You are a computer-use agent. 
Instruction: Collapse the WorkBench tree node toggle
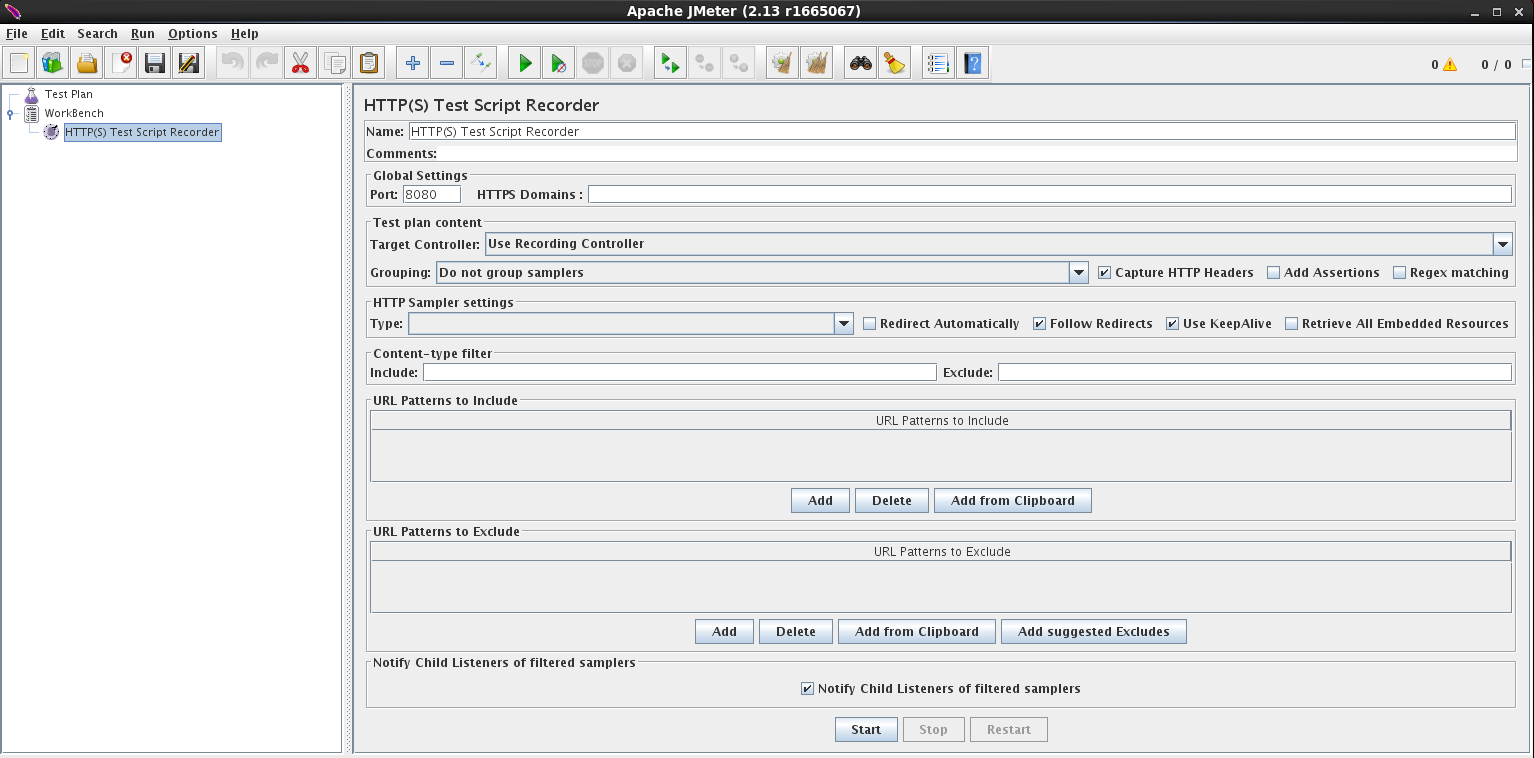click(x=10, y=114)
